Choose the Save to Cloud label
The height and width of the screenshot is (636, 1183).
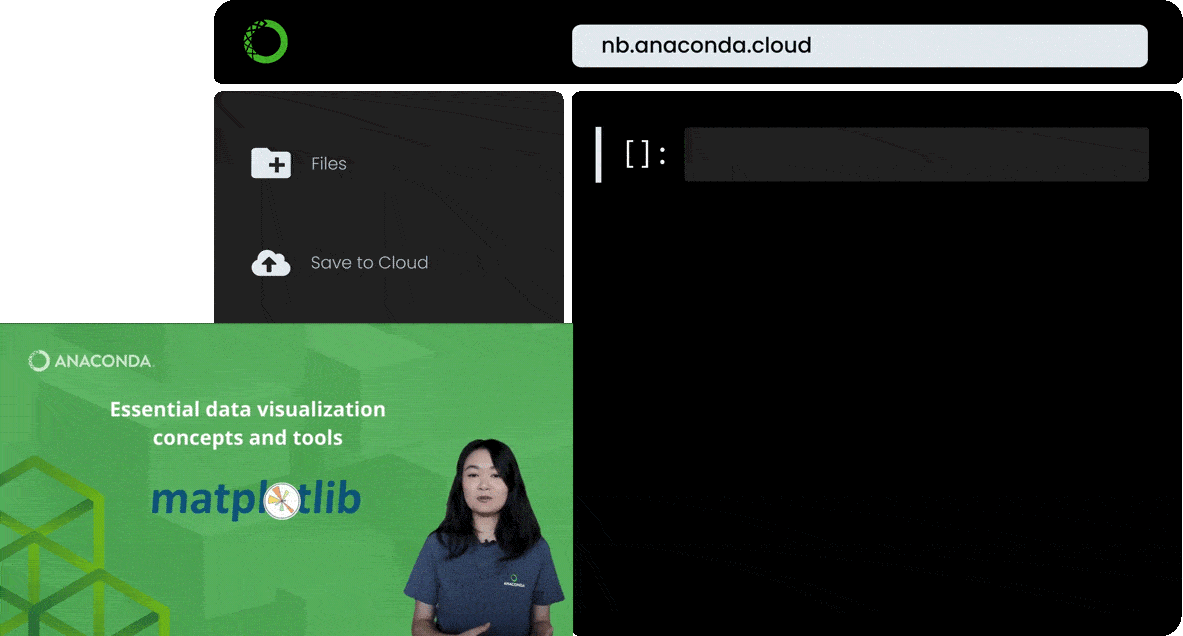370,263
